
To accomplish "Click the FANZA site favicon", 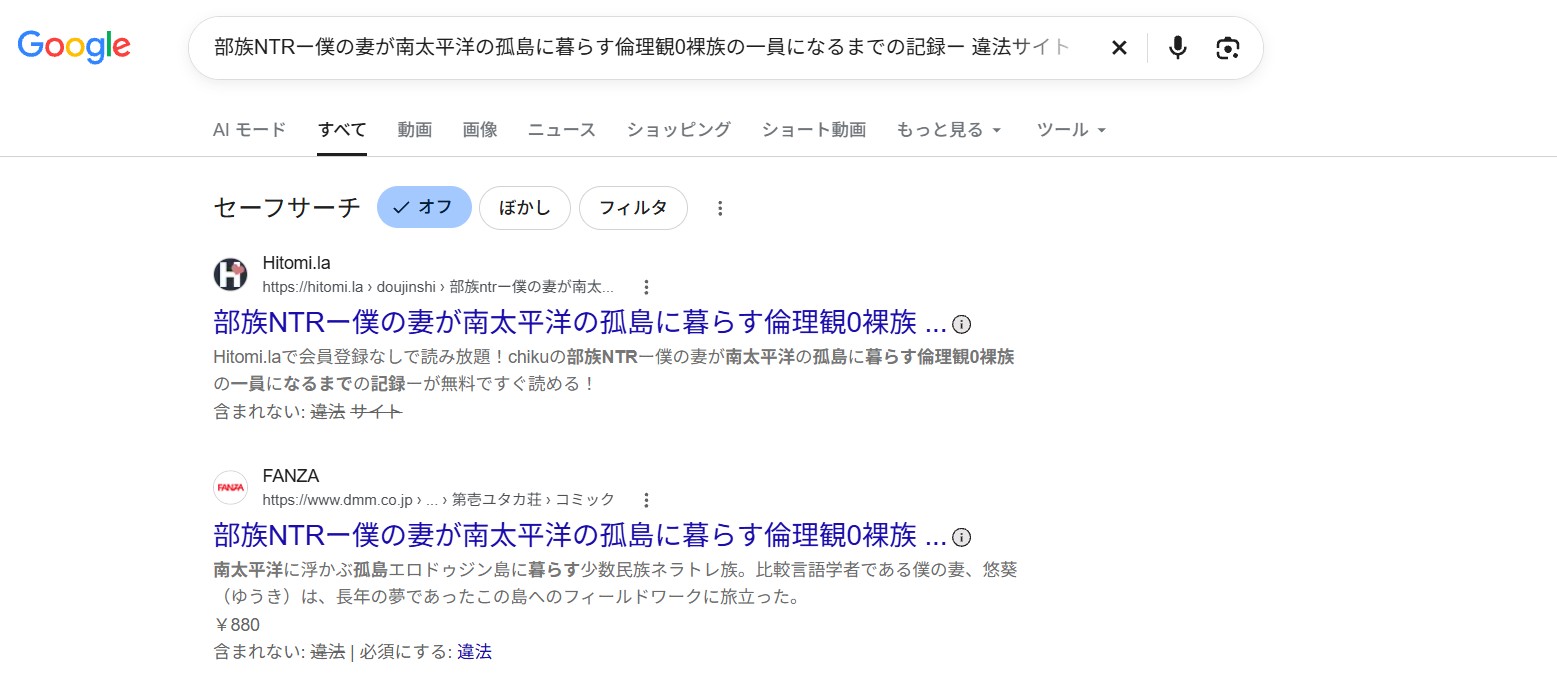I will [230, 487].
